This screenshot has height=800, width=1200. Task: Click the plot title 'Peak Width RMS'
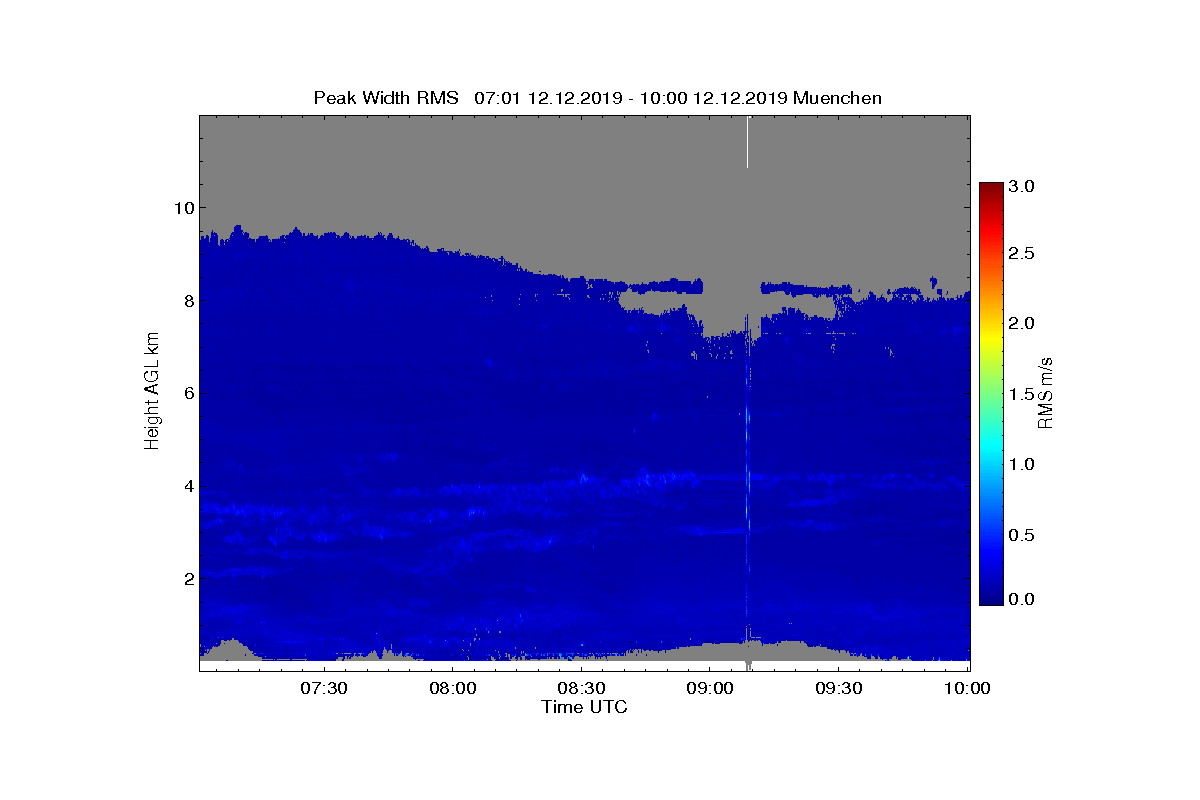[x=386, y=98]
